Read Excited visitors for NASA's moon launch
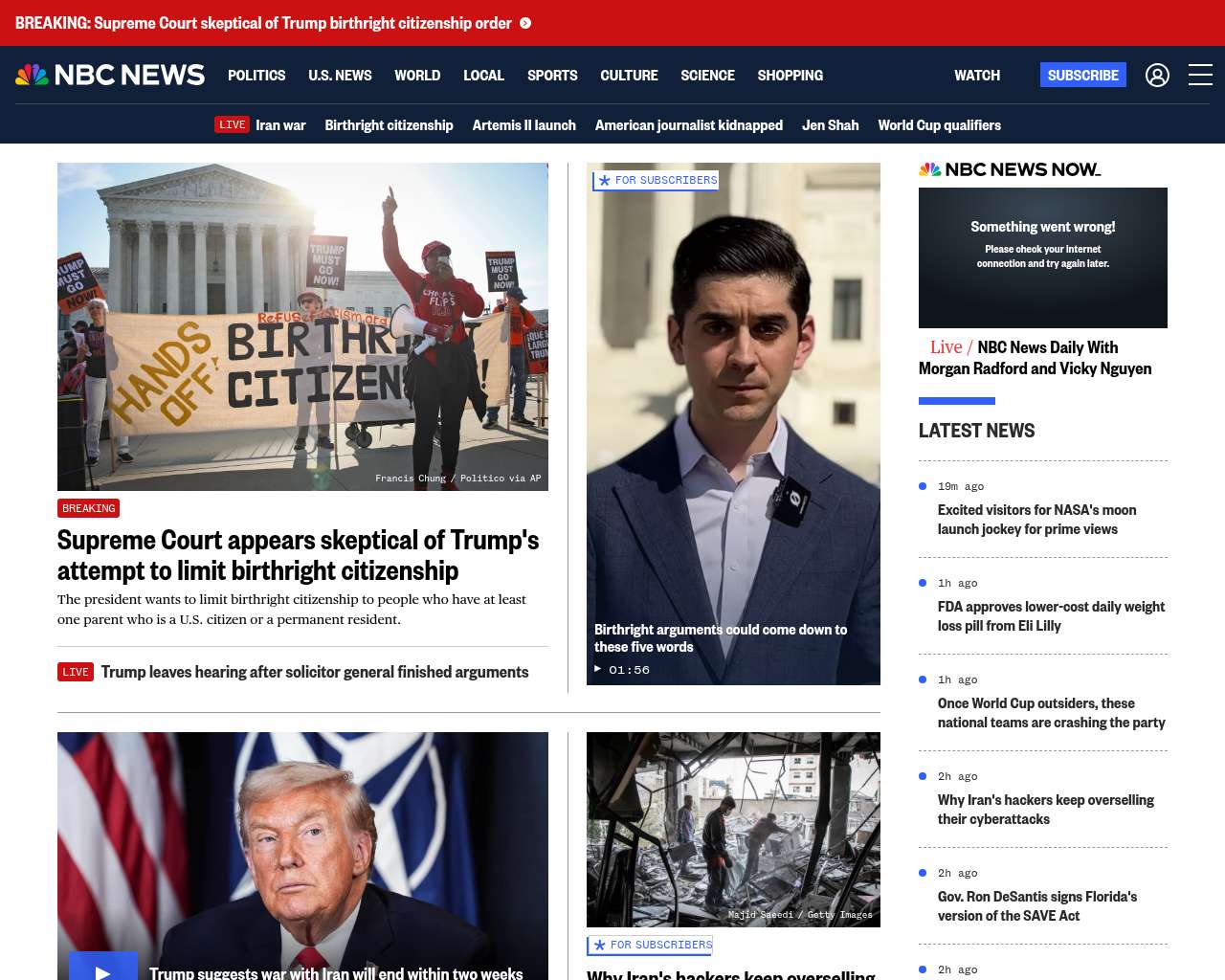Image resolution: width=1225 pixels, height=980 pixels. click(1037, 520)
